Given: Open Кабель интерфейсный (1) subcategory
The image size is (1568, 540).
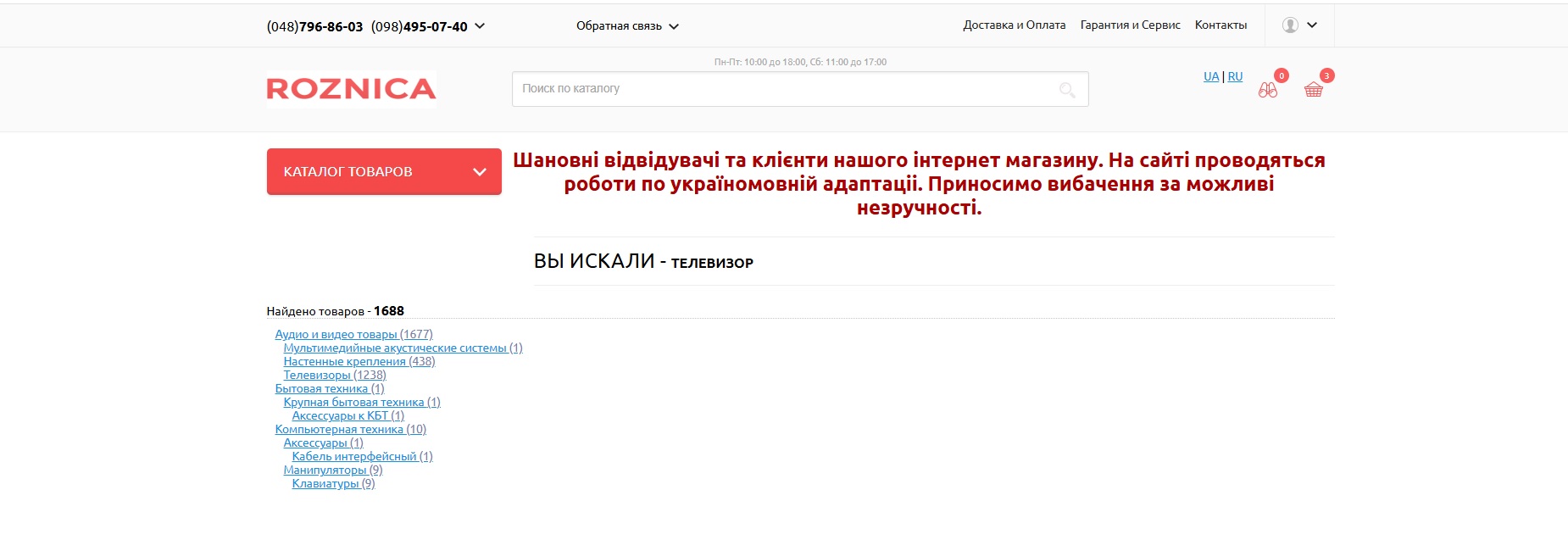Looking at the screenshot, I should click(x=362, y=457).
